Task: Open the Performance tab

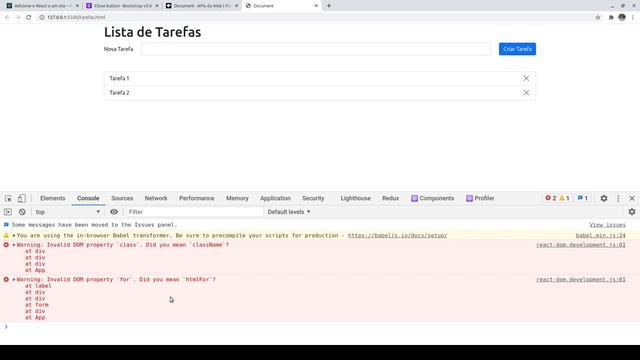Action: [x=196, y=198]
